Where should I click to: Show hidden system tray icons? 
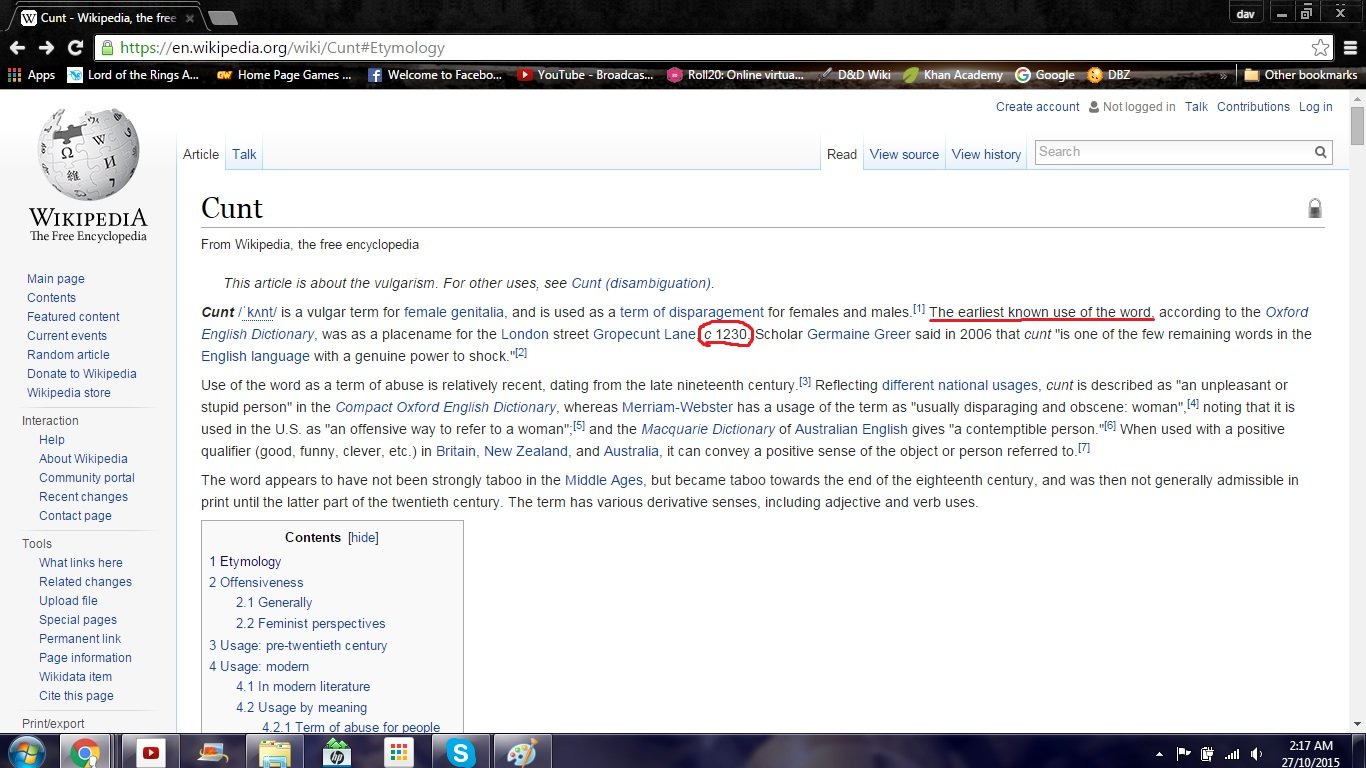[x=1159, y=754]
